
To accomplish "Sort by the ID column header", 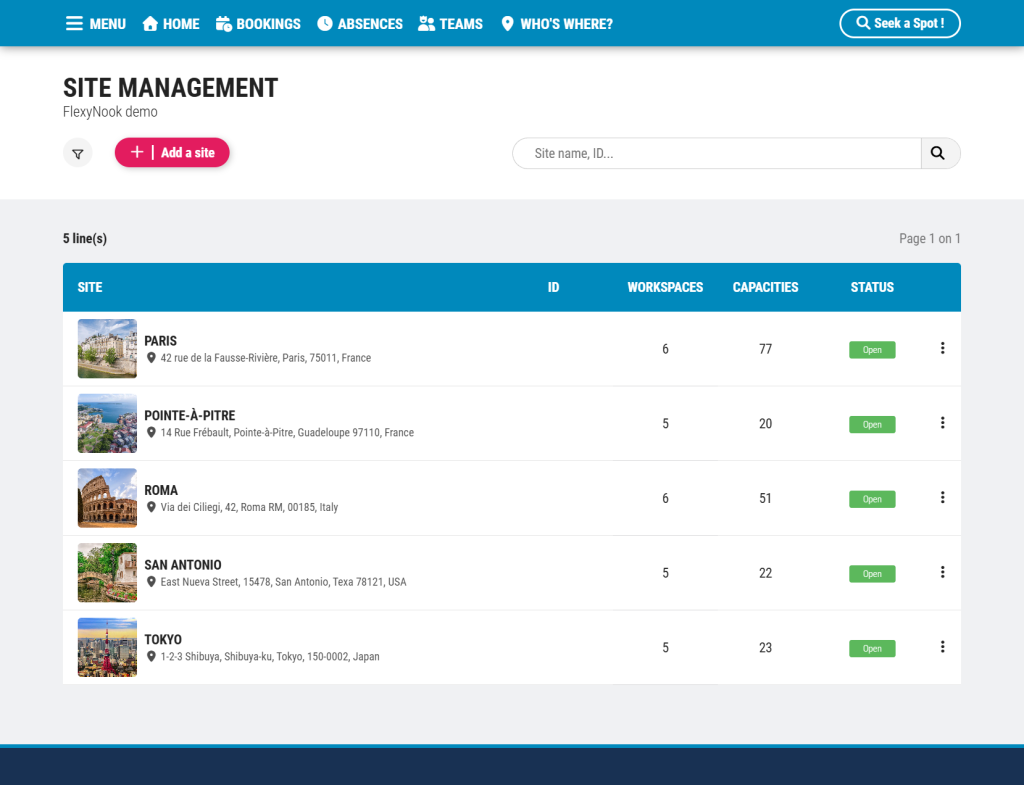I will coord(554,287).
